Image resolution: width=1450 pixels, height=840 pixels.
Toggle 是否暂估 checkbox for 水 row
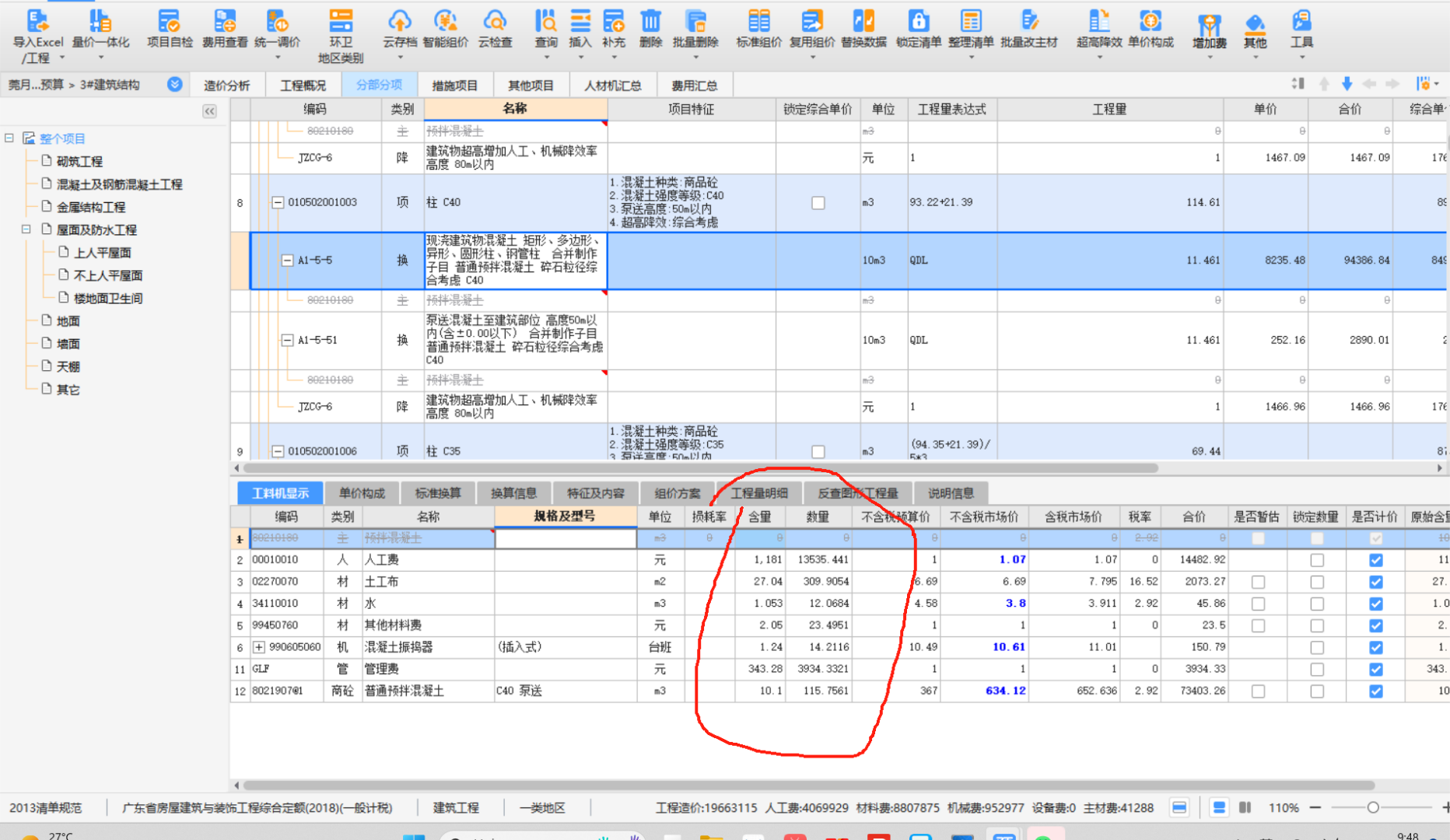1258,604
